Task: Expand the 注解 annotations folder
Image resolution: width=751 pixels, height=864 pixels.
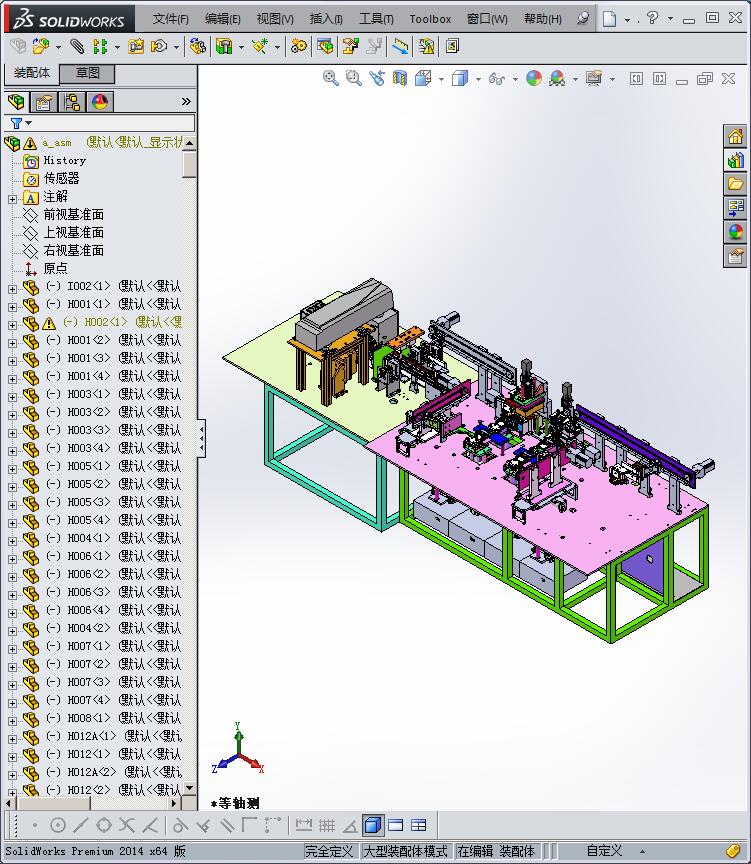Action: pos(12,199)
